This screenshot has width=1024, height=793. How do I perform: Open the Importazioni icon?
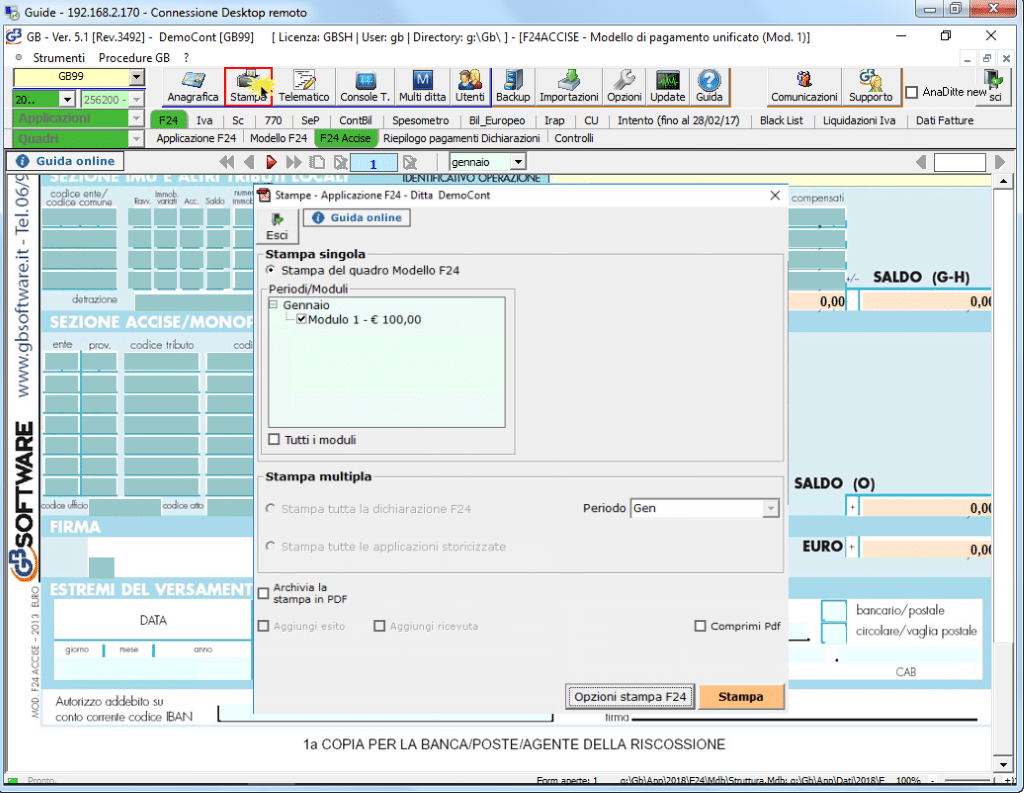pos(568,87)
